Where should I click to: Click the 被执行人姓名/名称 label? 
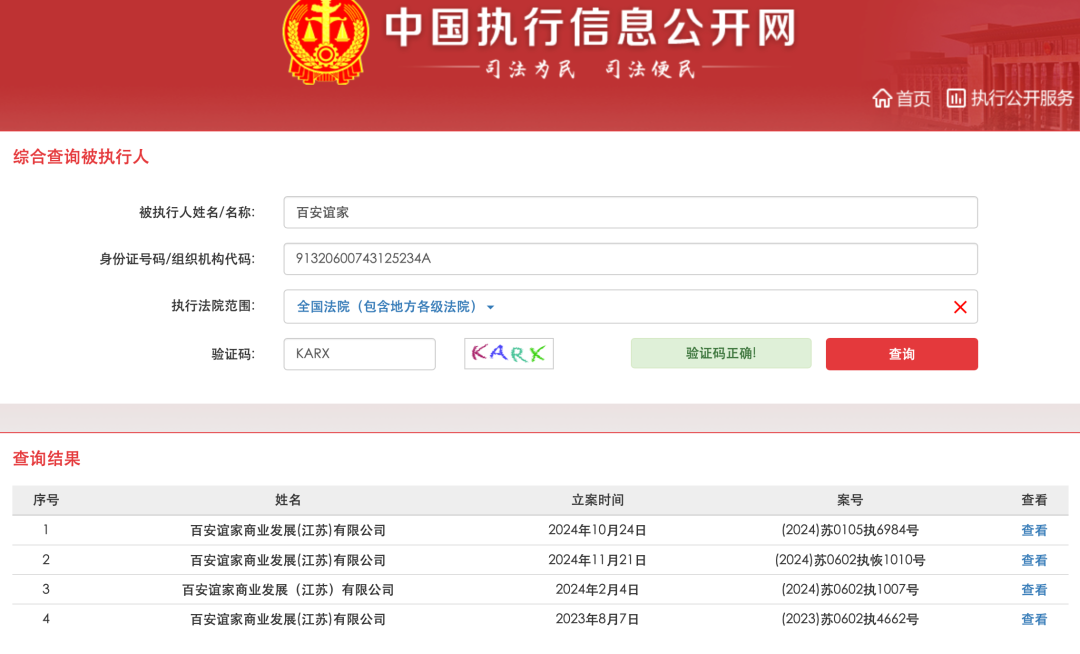(x=197, y=213)
